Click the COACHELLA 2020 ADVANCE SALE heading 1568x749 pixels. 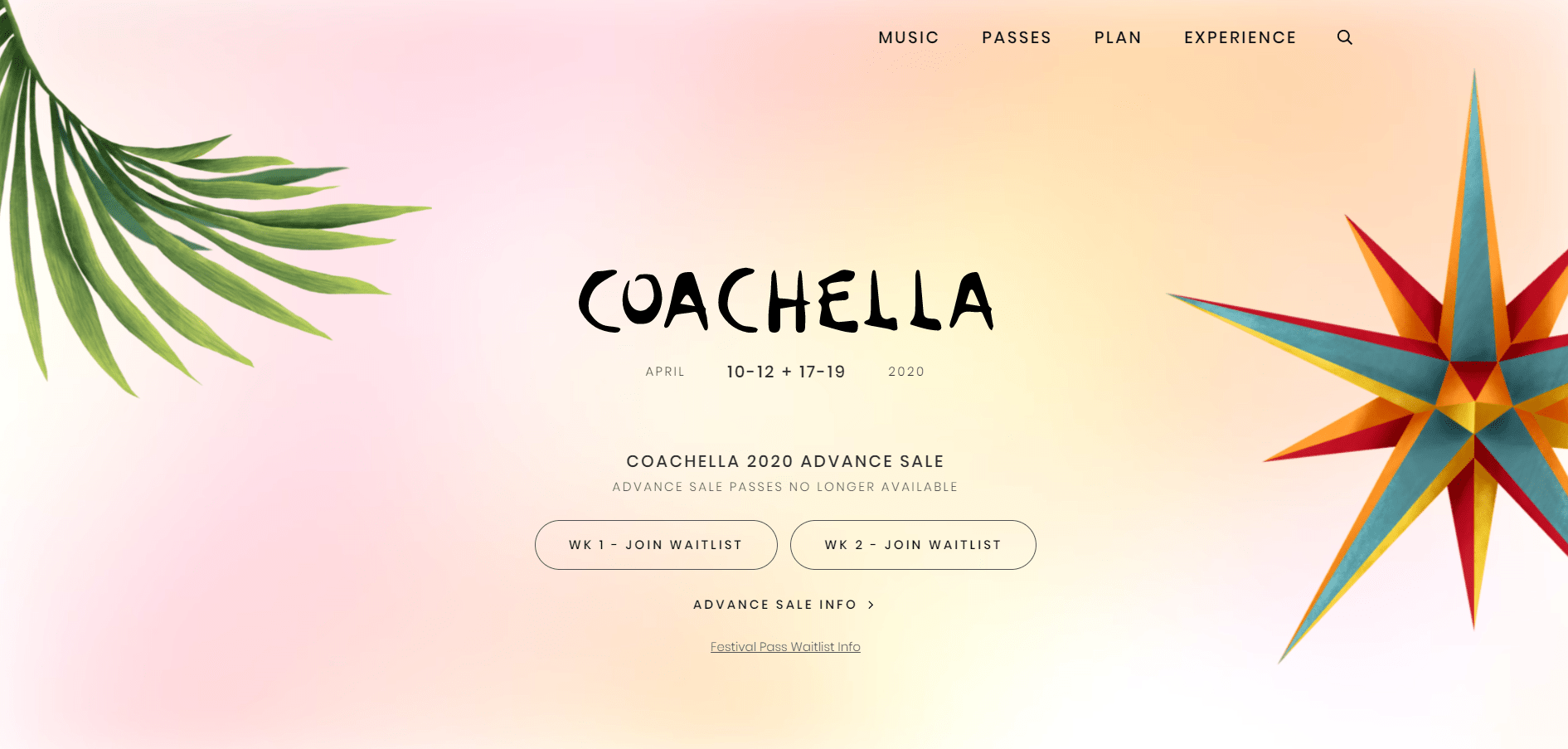[x=785, y=461]
